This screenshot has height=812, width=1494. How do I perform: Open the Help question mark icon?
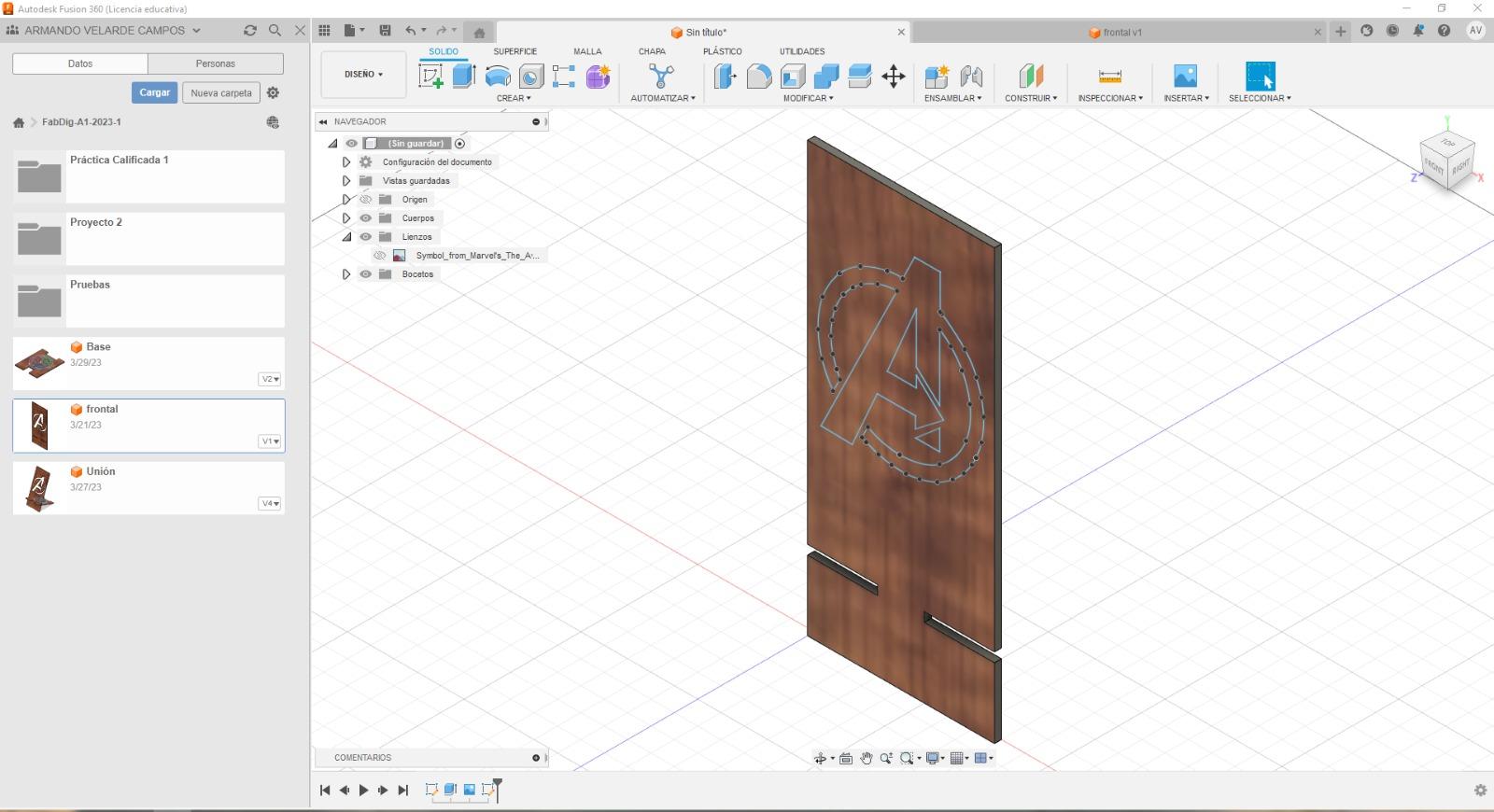click(1444, 31)
